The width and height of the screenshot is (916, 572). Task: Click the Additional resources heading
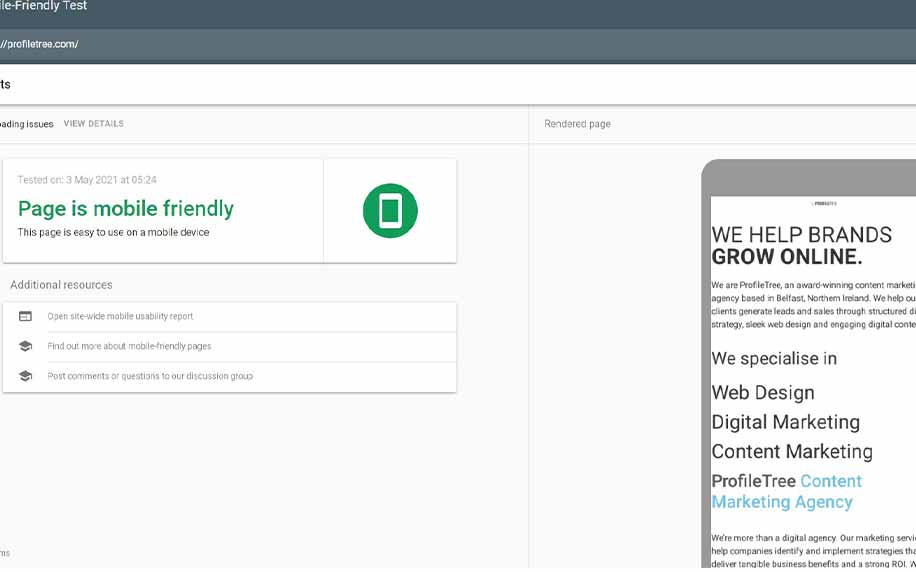coord(61,285)
